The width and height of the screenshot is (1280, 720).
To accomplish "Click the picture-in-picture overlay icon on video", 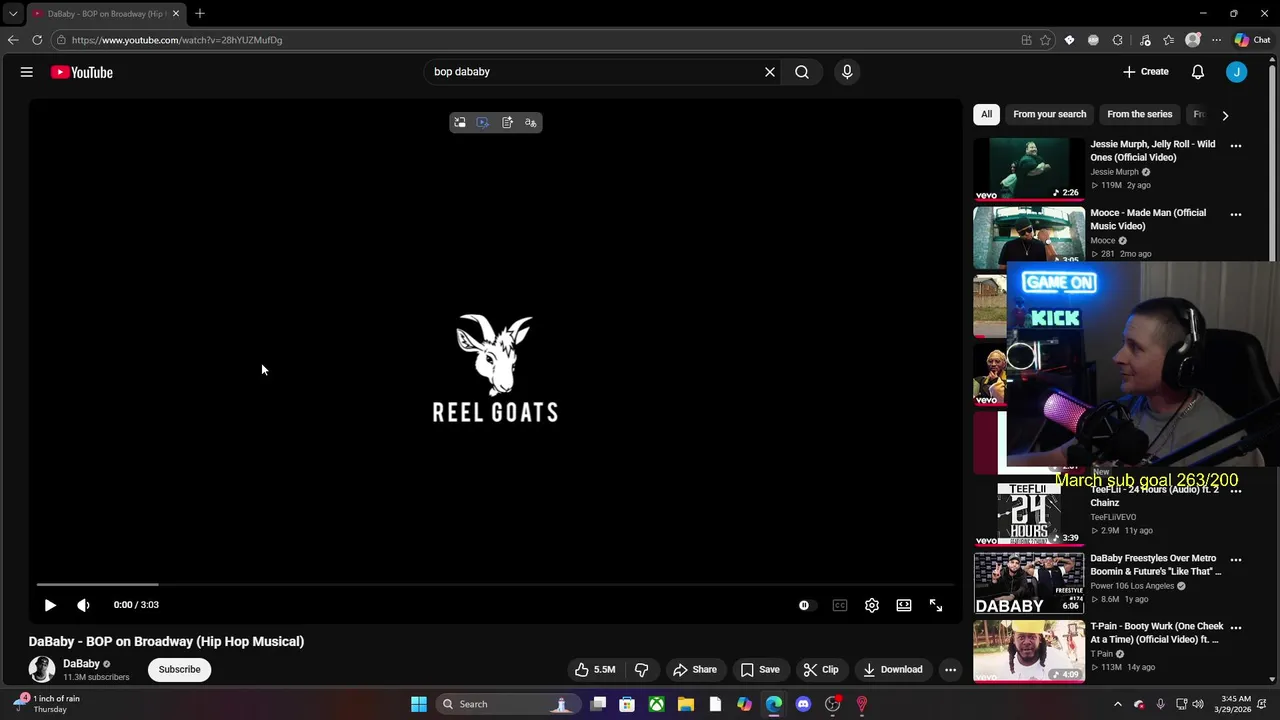I will click(x=460, y=123).
